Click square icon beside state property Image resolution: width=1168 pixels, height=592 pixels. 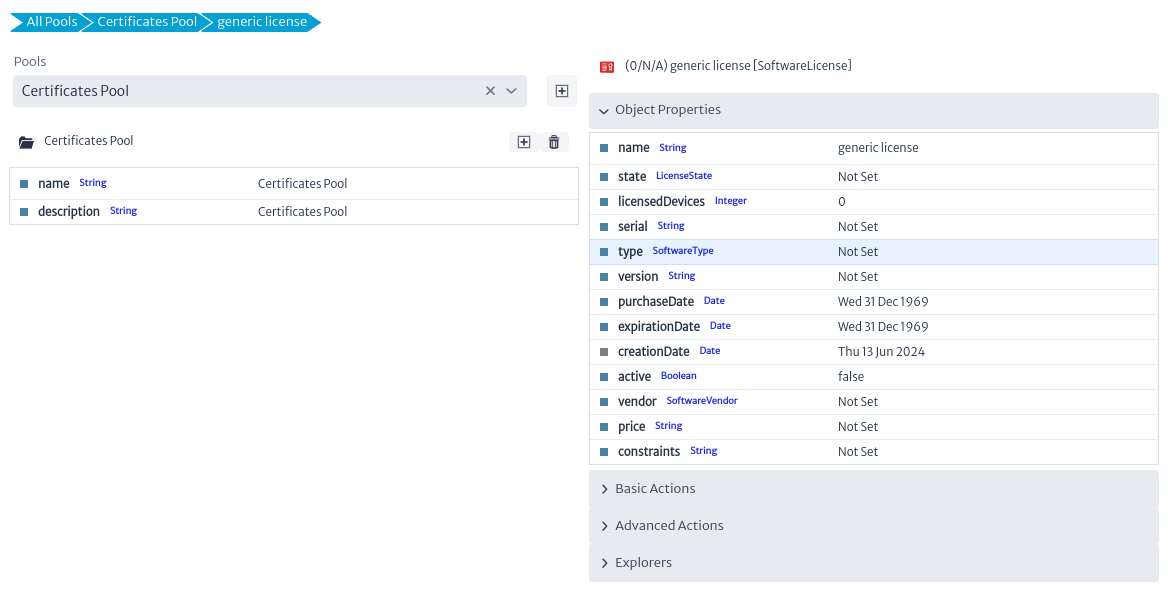tap(604, 177)
